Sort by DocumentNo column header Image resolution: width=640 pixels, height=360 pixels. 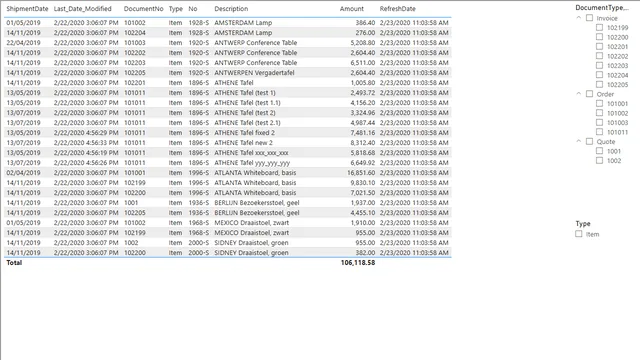(x=144, y=9)
